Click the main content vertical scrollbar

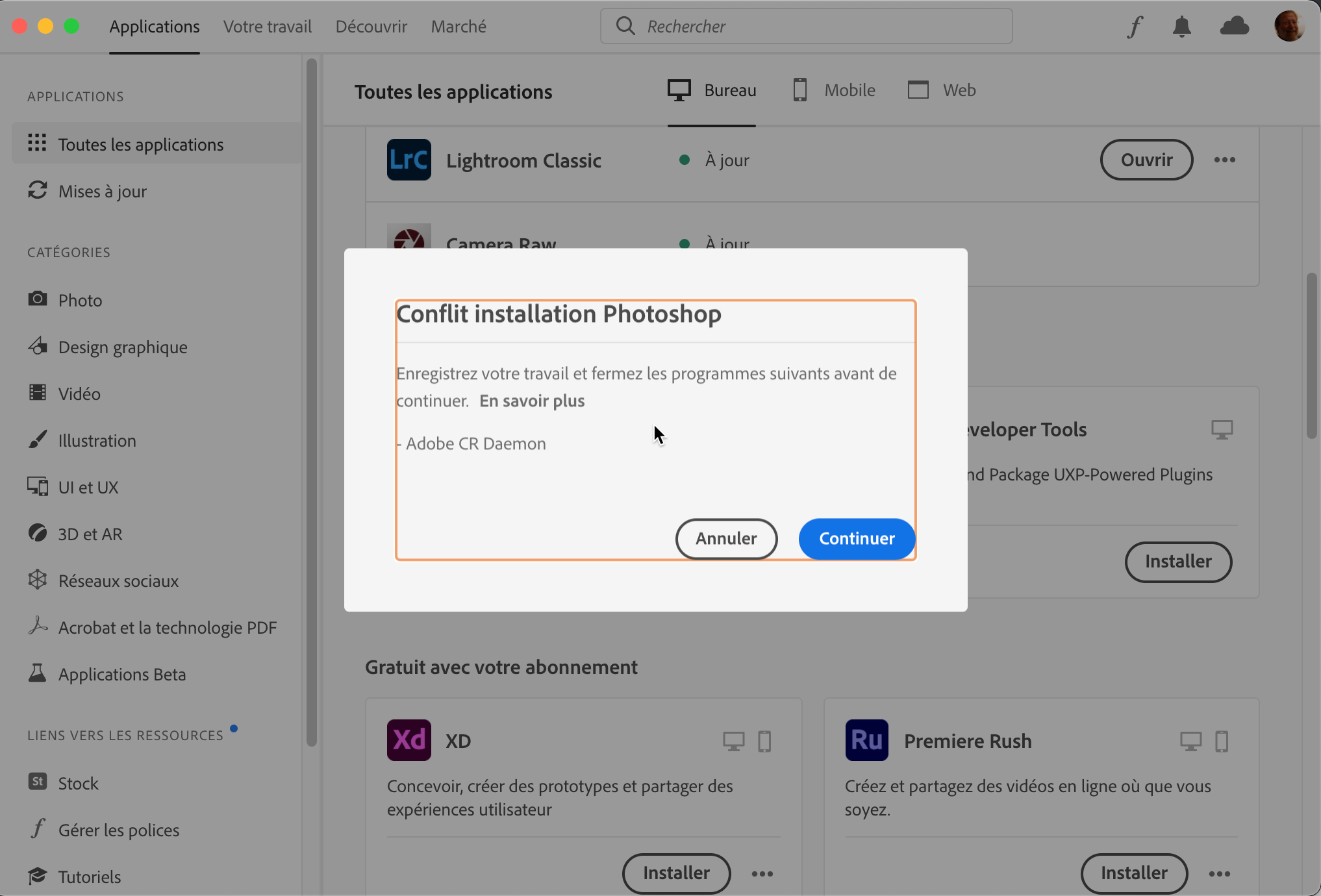click(x=1311, y=356)
